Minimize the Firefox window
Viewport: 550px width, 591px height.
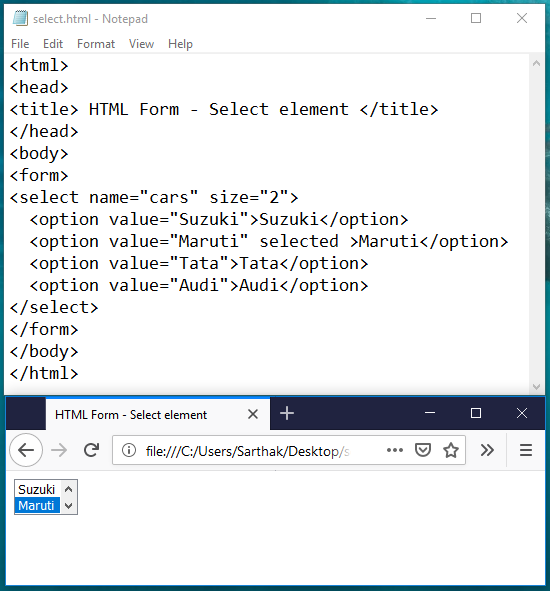click(x=430, y=413)
